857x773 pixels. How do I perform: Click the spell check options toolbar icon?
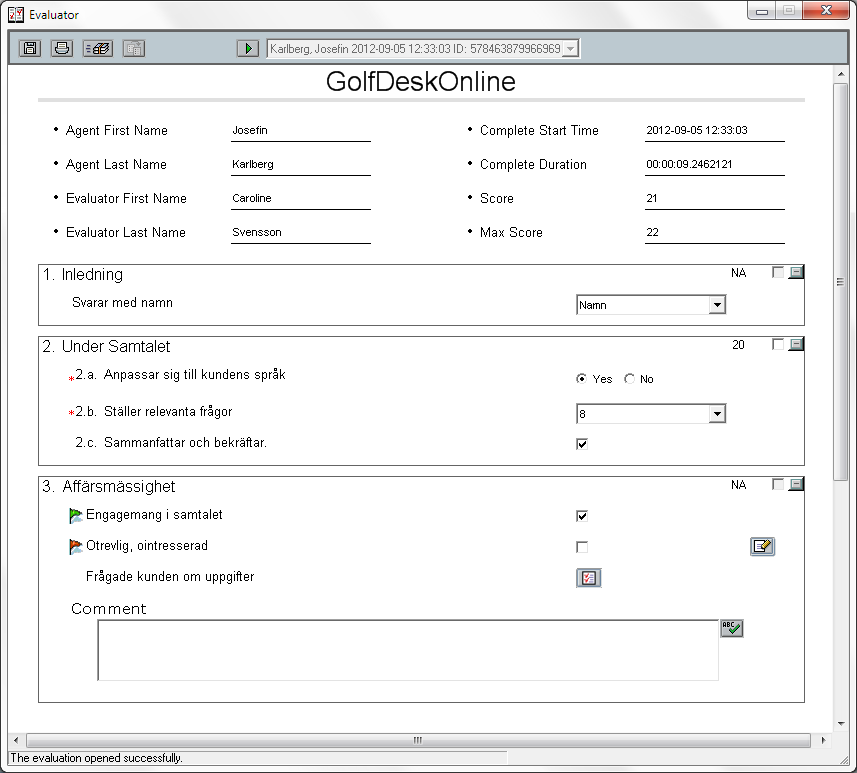(x=98, y=48)
